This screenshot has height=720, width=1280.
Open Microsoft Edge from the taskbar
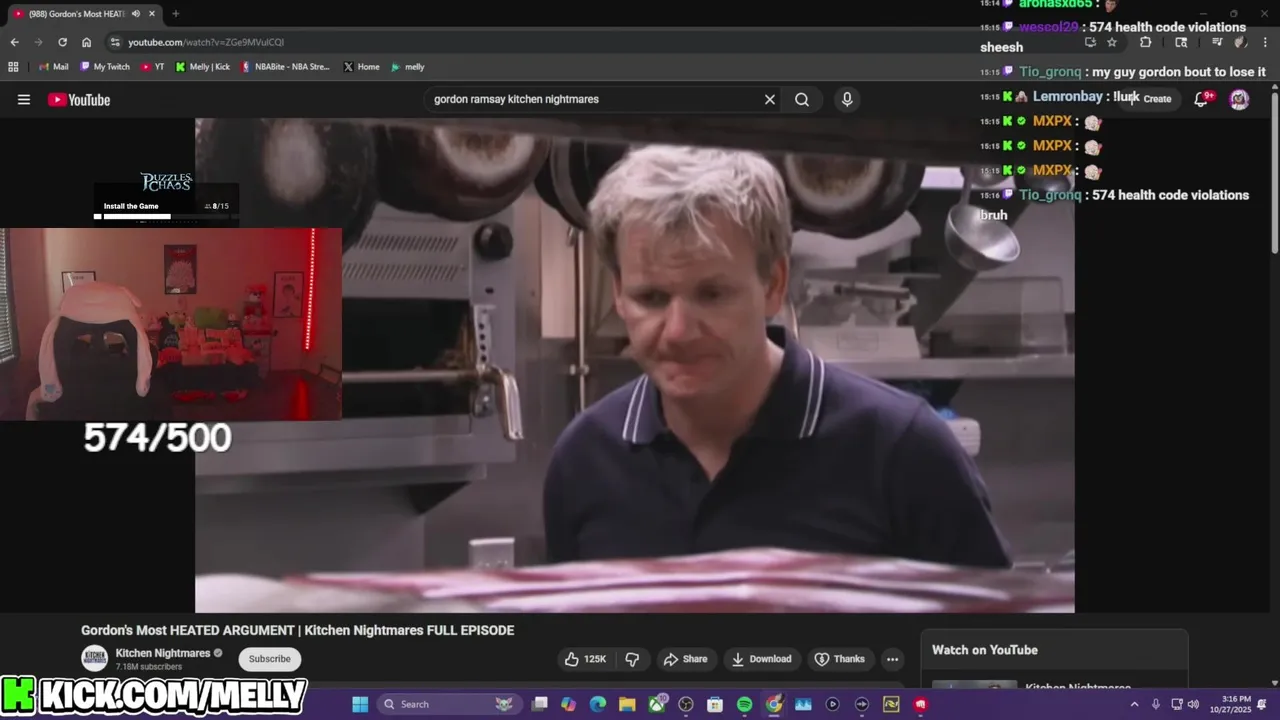coord(597,704)
